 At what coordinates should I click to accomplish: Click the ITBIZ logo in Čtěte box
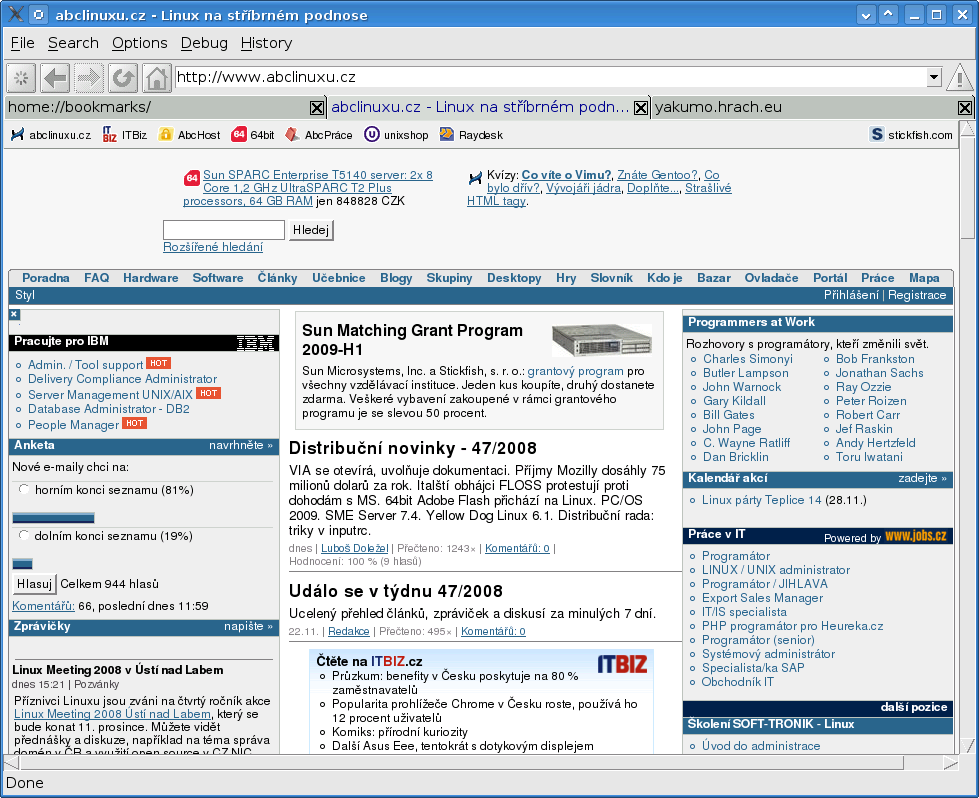(622, 664)
